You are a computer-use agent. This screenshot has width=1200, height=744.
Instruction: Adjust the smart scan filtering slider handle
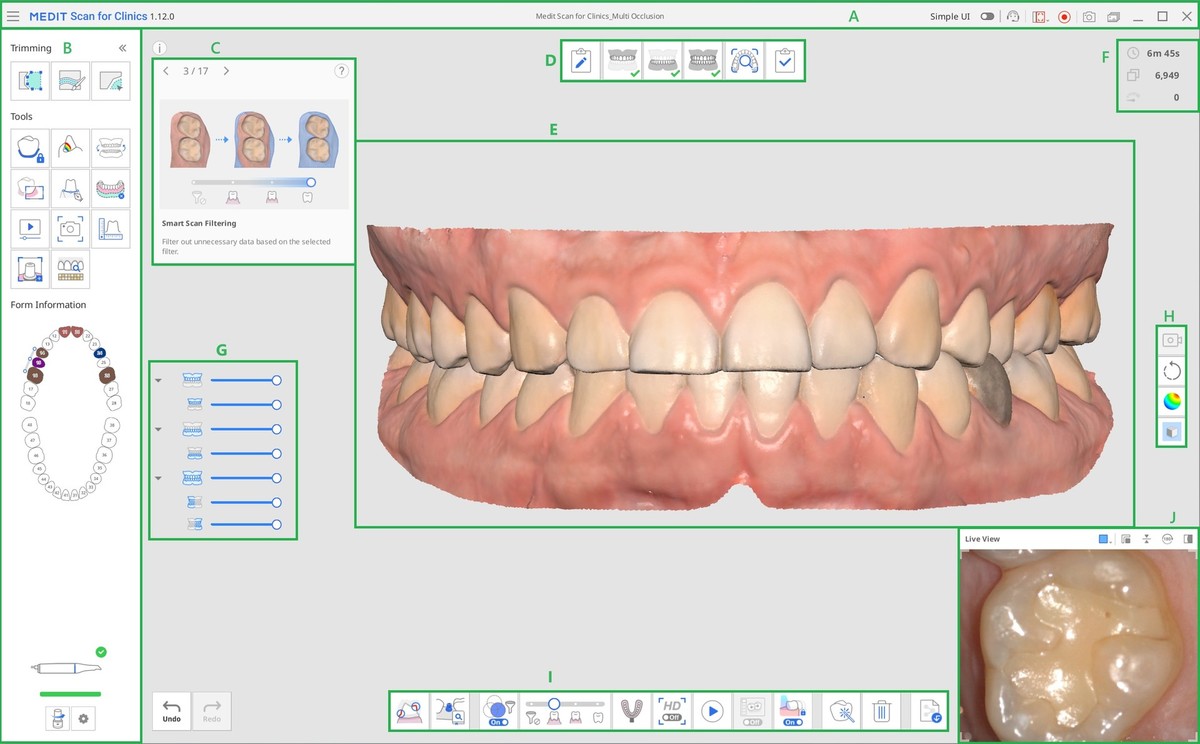554,704
